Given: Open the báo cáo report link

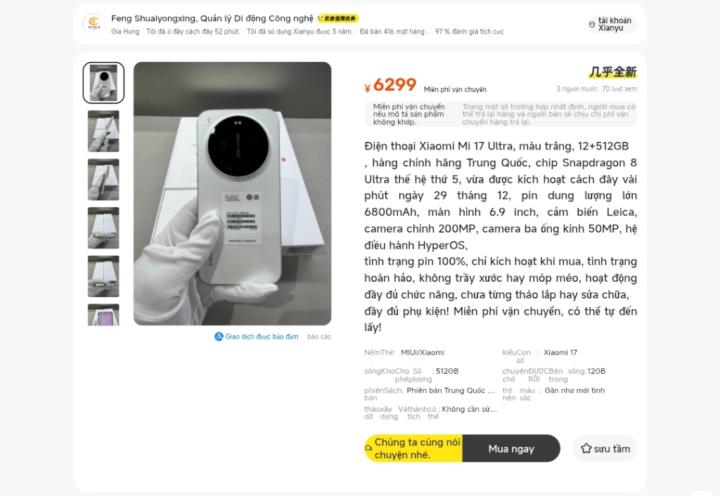Looking at the screenshot, I should click(x=319, y=337).
